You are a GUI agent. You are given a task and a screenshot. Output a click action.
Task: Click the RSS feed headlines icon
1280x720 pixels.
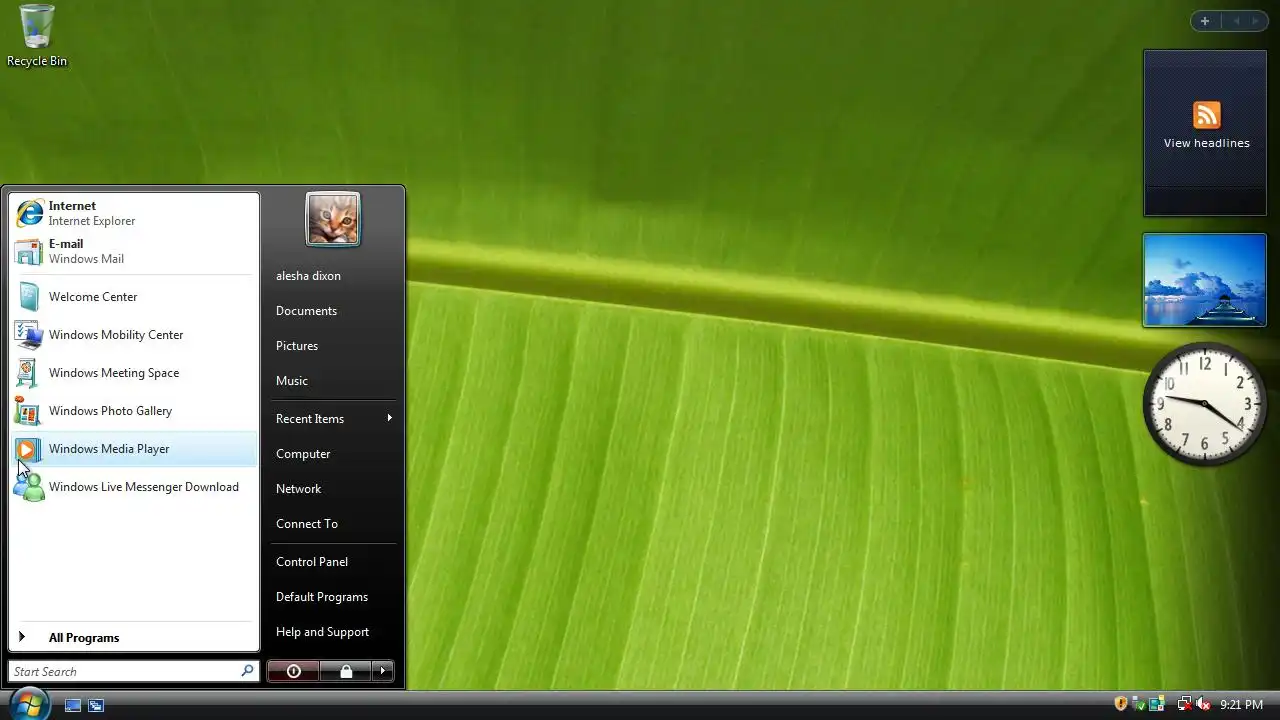pyautogui.click(x=1207, y=115)
